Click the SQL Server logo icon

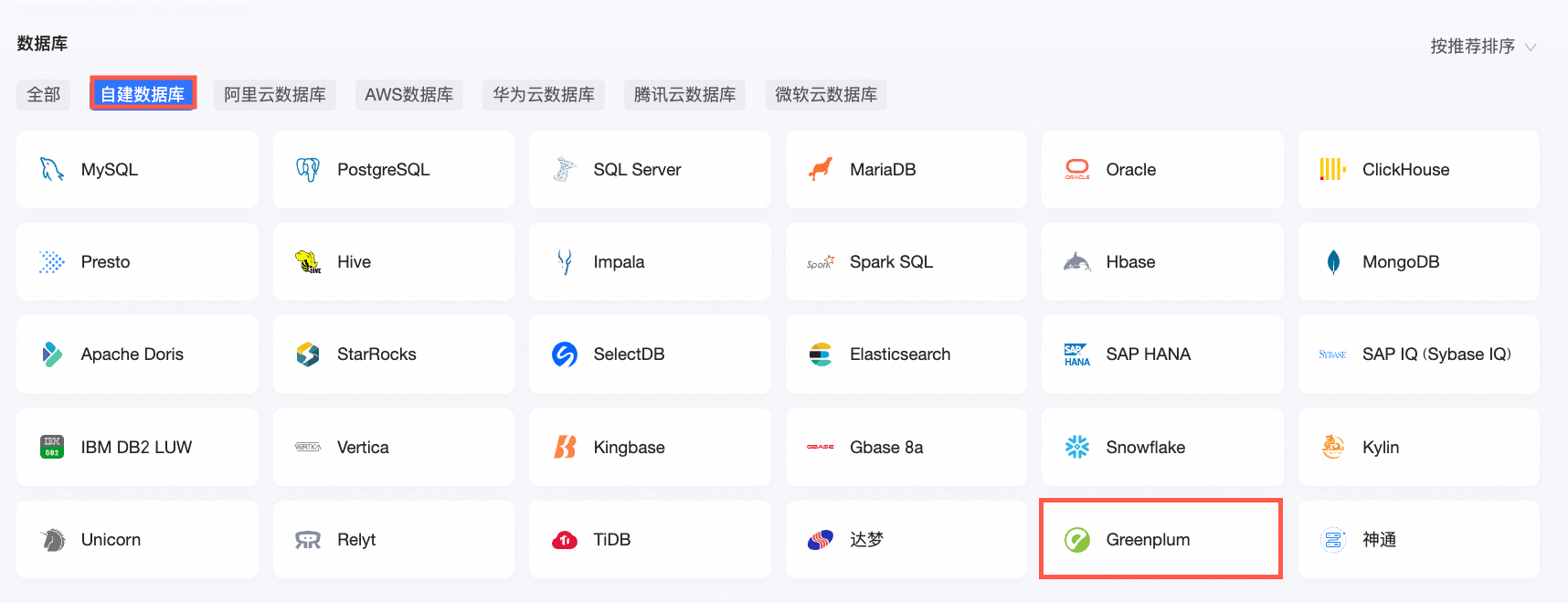[565, 169]
